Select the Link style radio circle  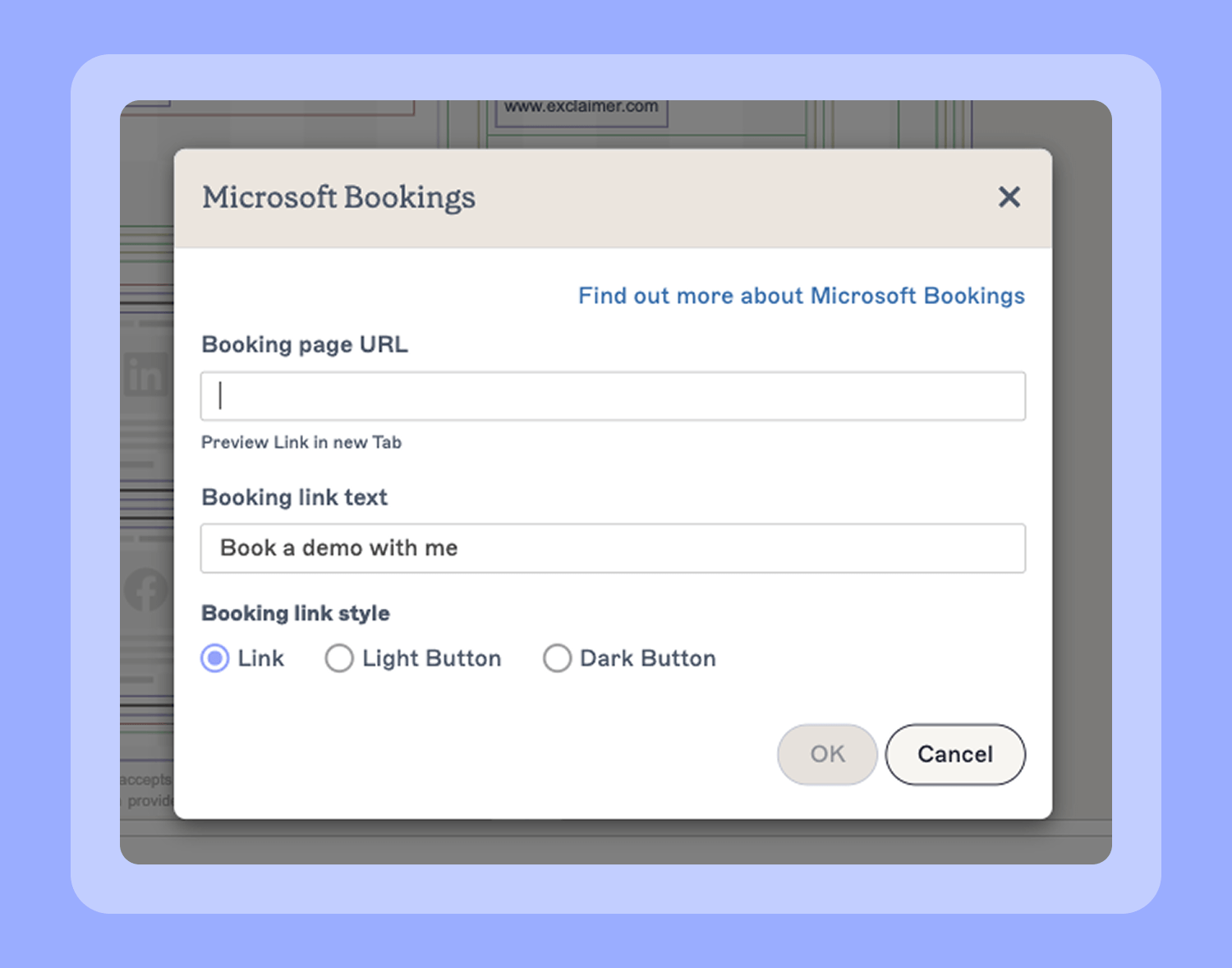[x=215, y=658]
